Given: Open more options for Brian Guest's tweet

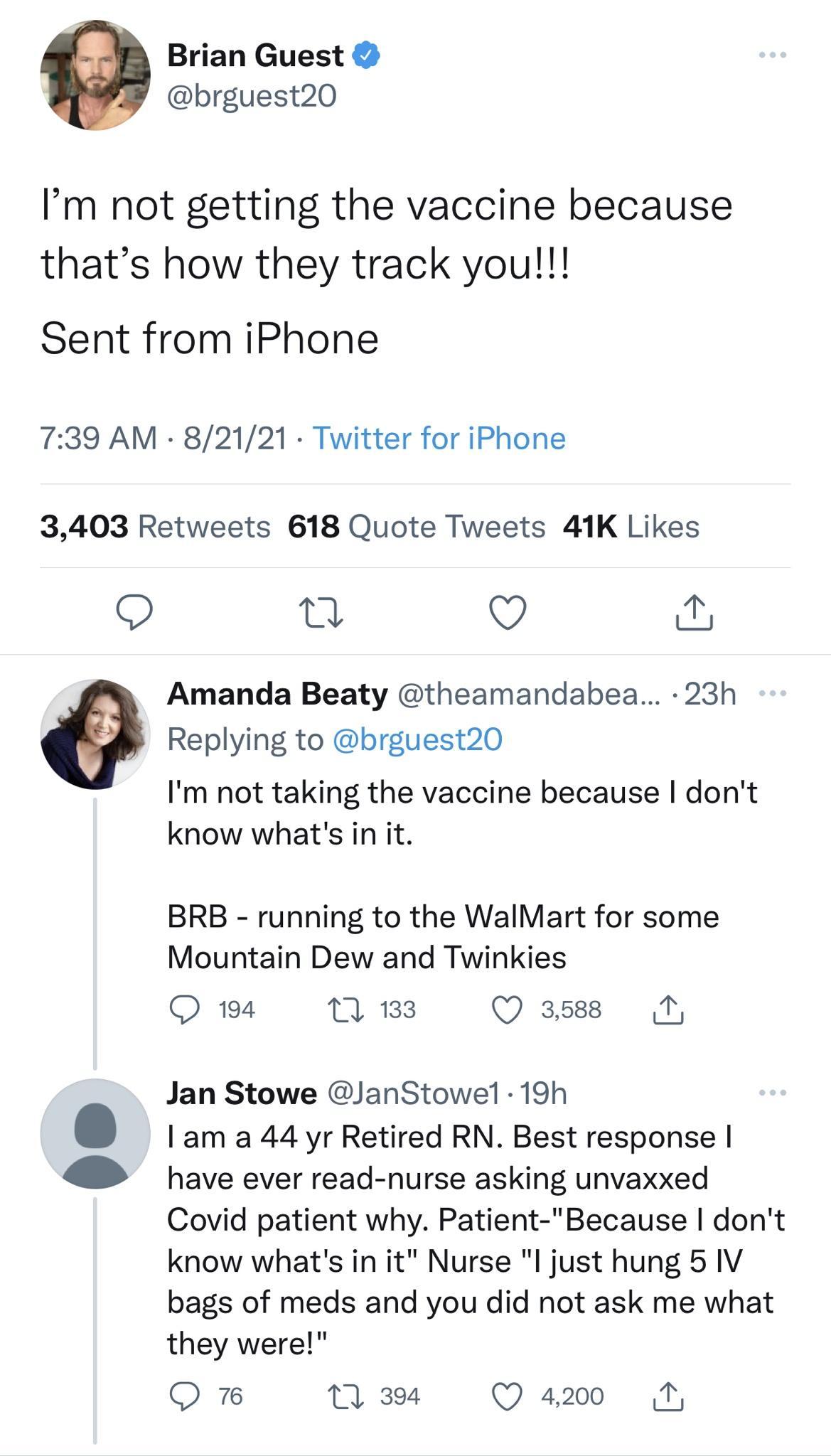Looking at the screenshot, I should (x=772, y=55).
